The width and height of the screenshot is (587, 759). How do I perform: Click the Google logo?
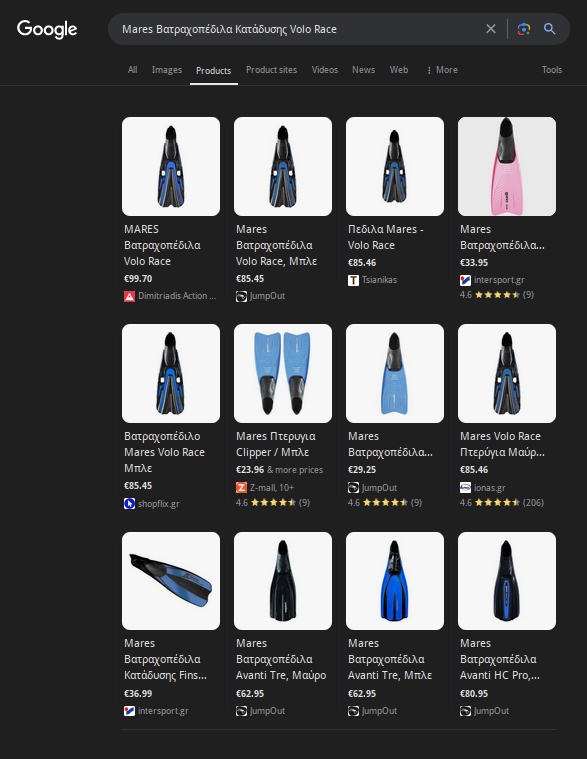pyautogui.click(x=47, y=29)
